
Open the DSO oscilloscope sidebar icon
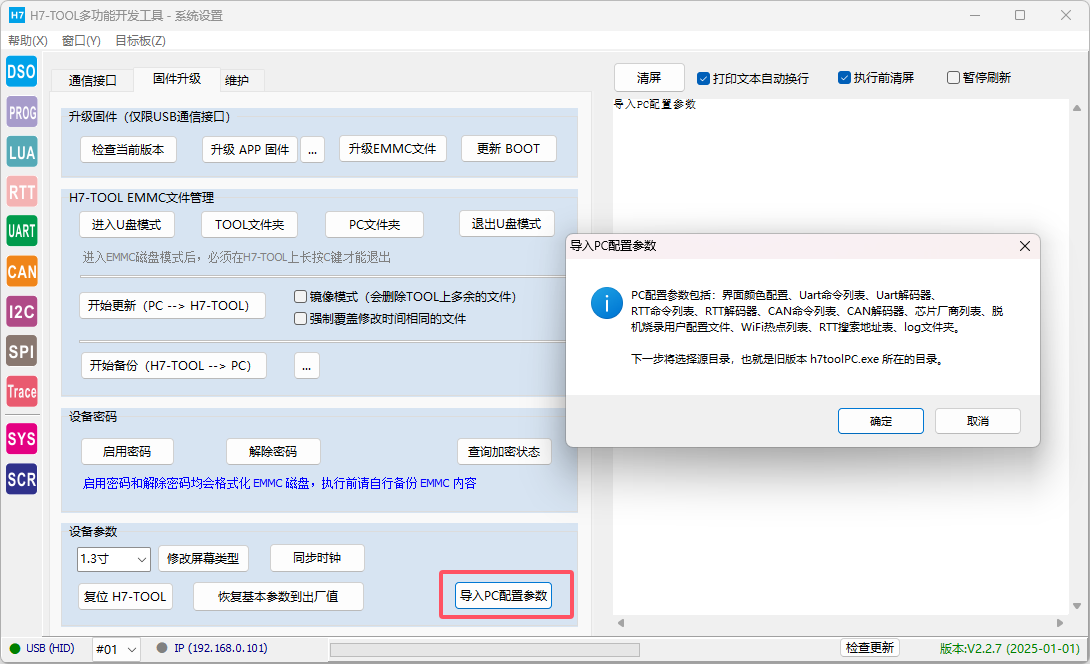point(22,72)
